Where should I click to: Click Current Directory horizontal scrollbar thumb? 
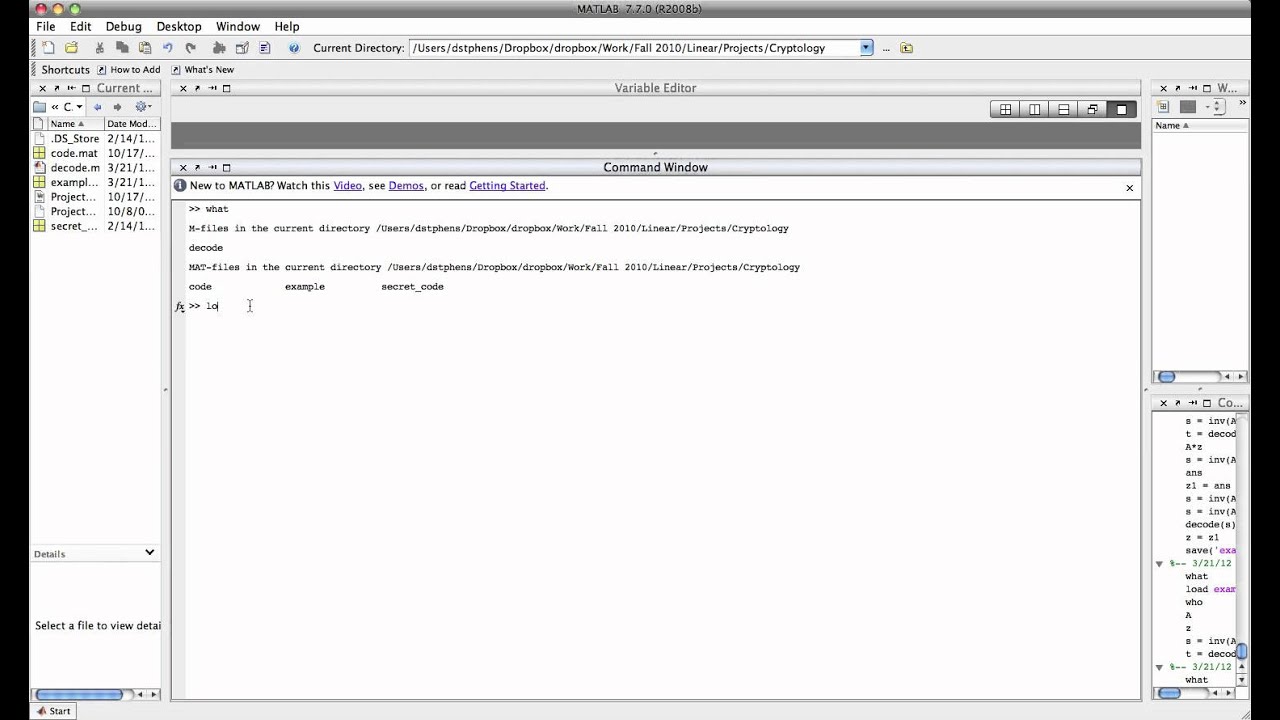pyautogui.click(x=79, y=694)
